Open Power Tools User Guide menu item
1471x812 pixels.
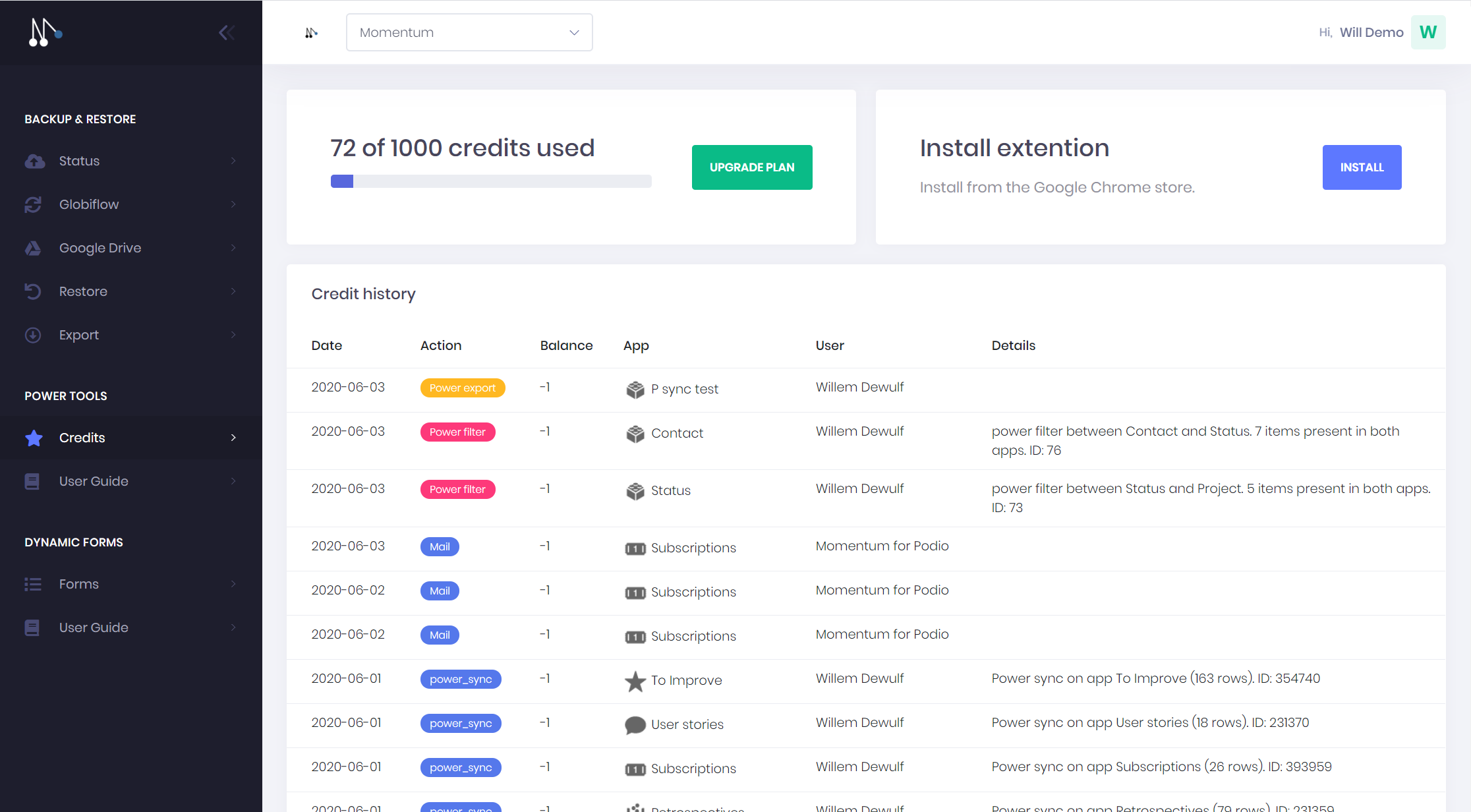click(x=94, y=481)
